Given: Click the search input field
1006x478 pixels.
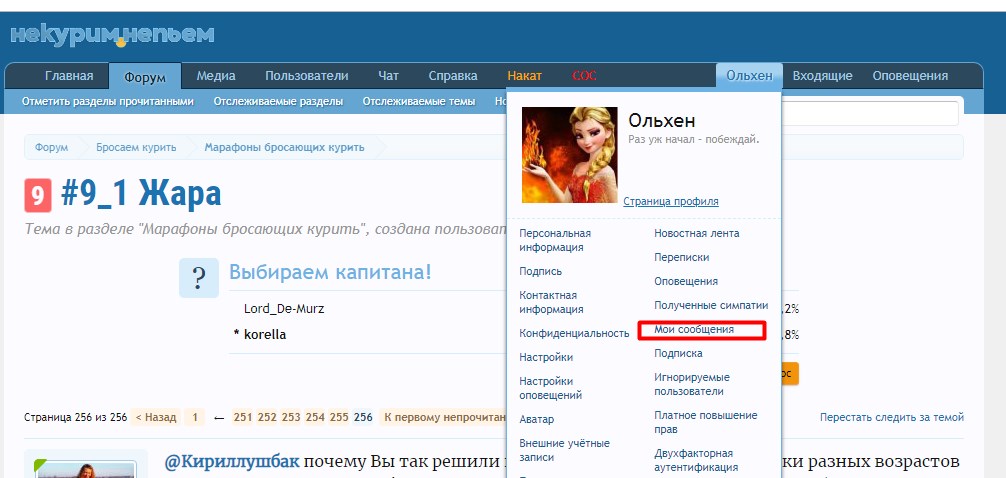Looking at the screenshot, I should click(870, 114).
